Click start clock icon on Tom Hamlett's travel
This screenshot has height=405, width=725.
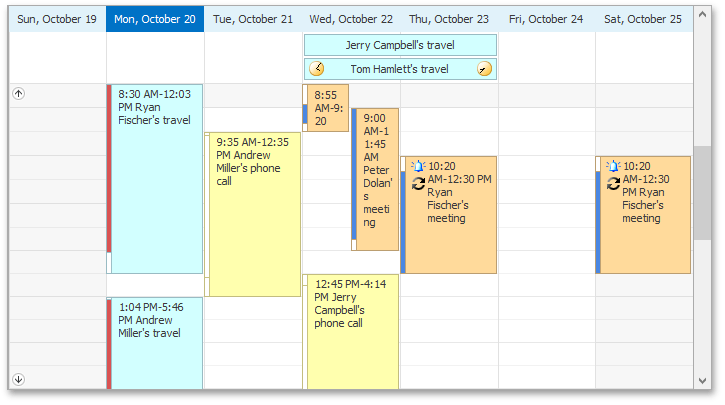(x=317, y=69)
